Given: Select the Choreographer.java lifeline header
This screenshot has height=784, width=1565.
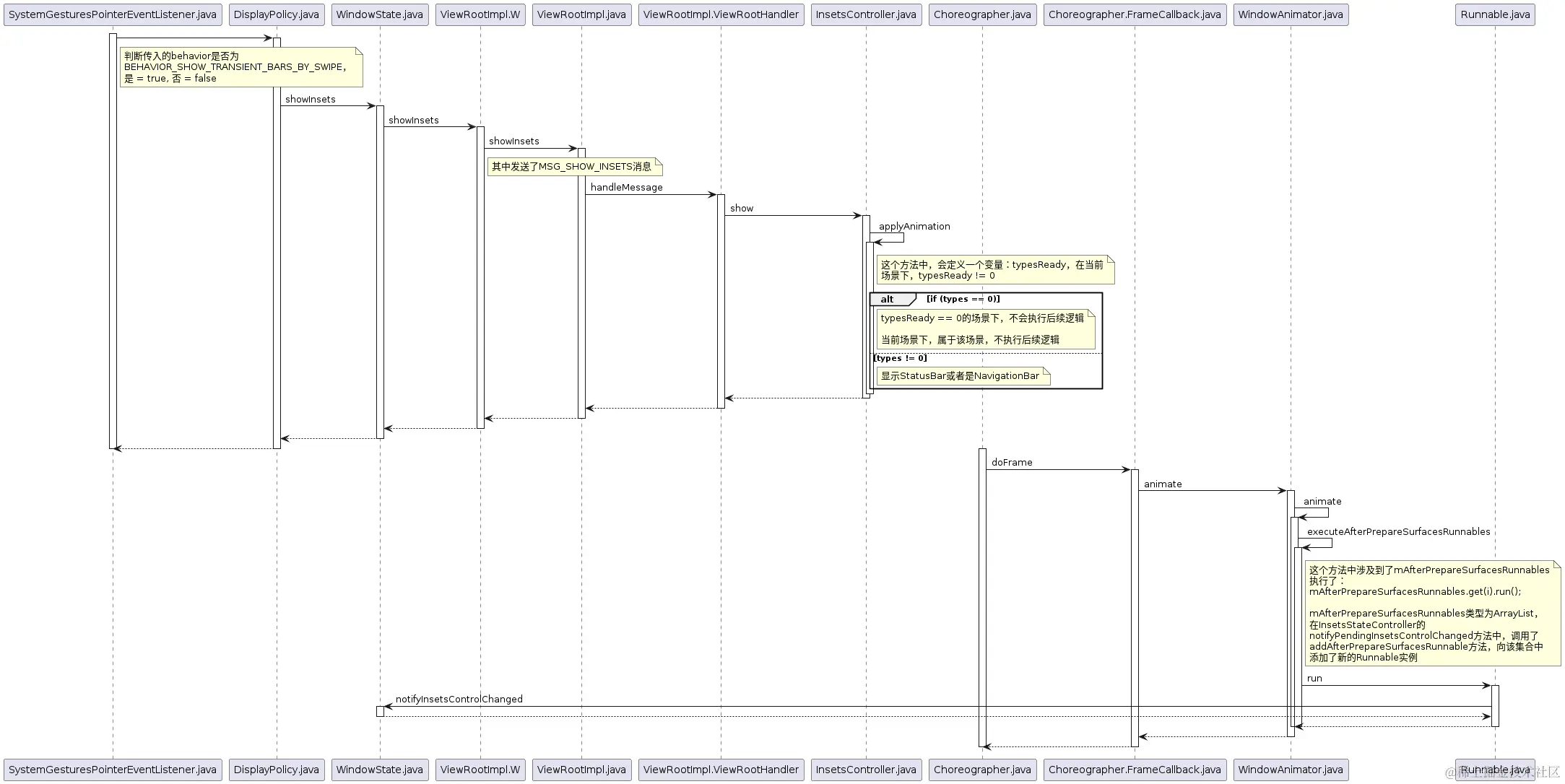Looking at the screenshot, I should point(982,14).
